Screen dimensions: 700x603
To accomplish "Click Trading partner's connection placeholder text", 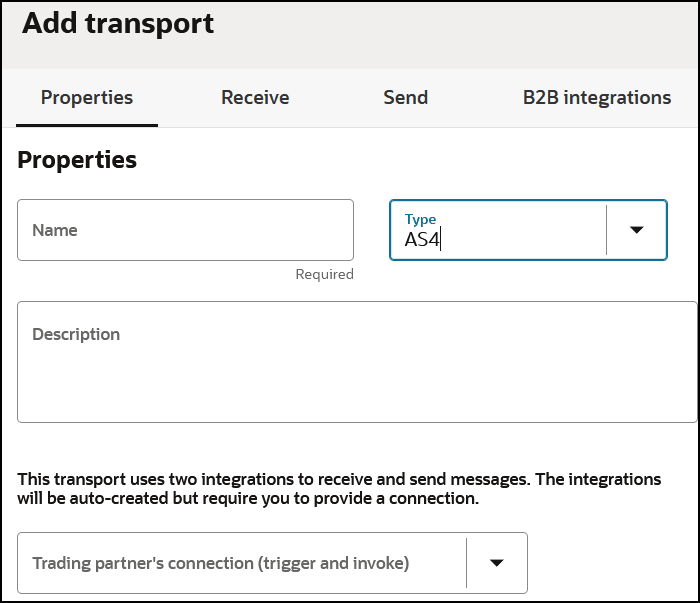I will (x=221, y=563).
